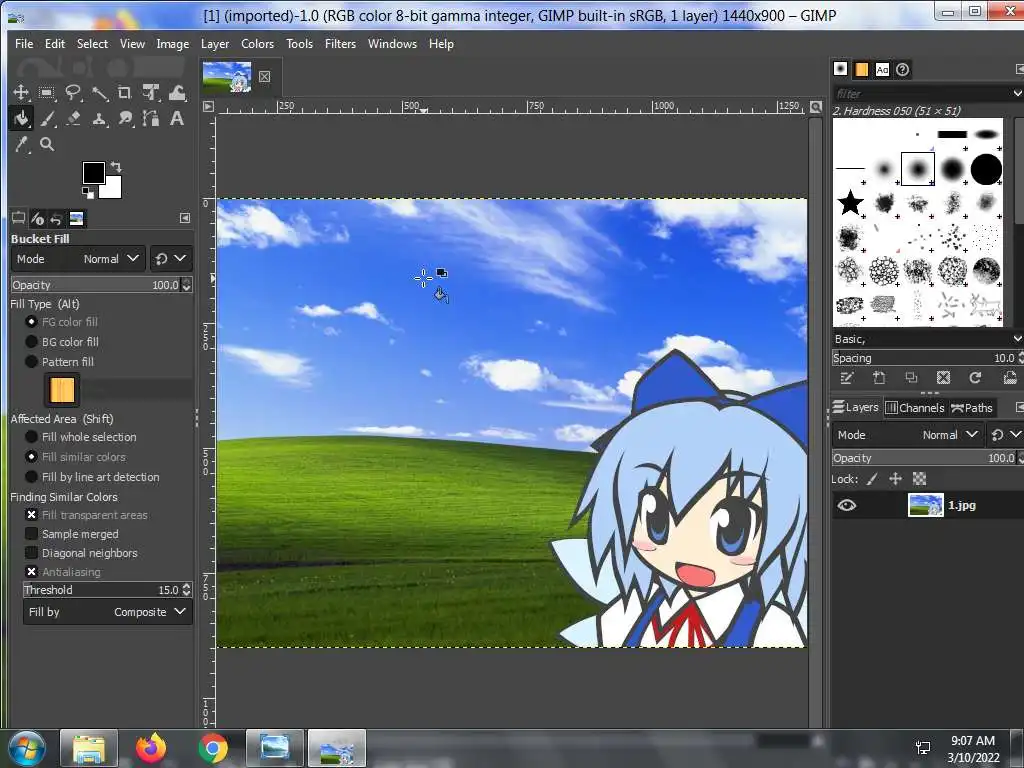The height and width of the screenshot is (768, 1024).
Task: Open the Patterns dock tab
Action: (x=861, y=69)
